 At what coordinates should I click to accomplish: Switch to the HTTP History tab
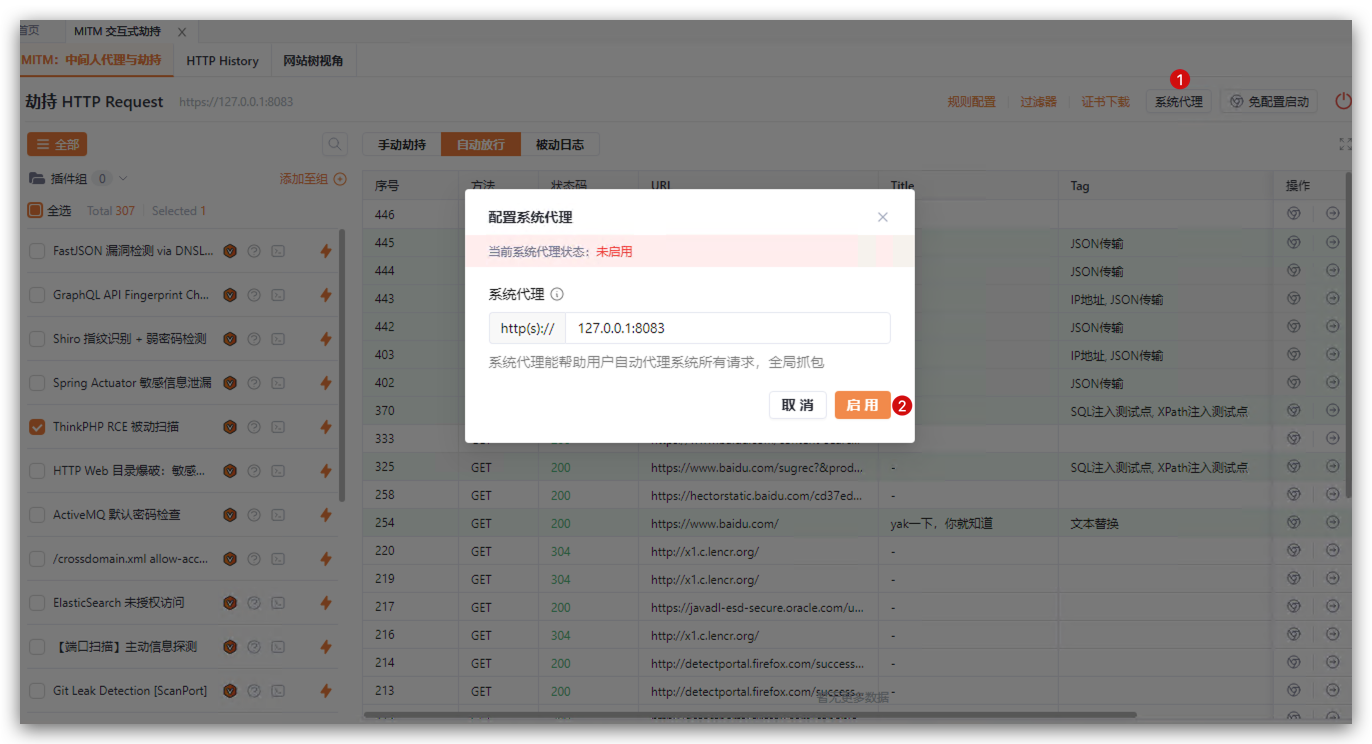[222, 61]
